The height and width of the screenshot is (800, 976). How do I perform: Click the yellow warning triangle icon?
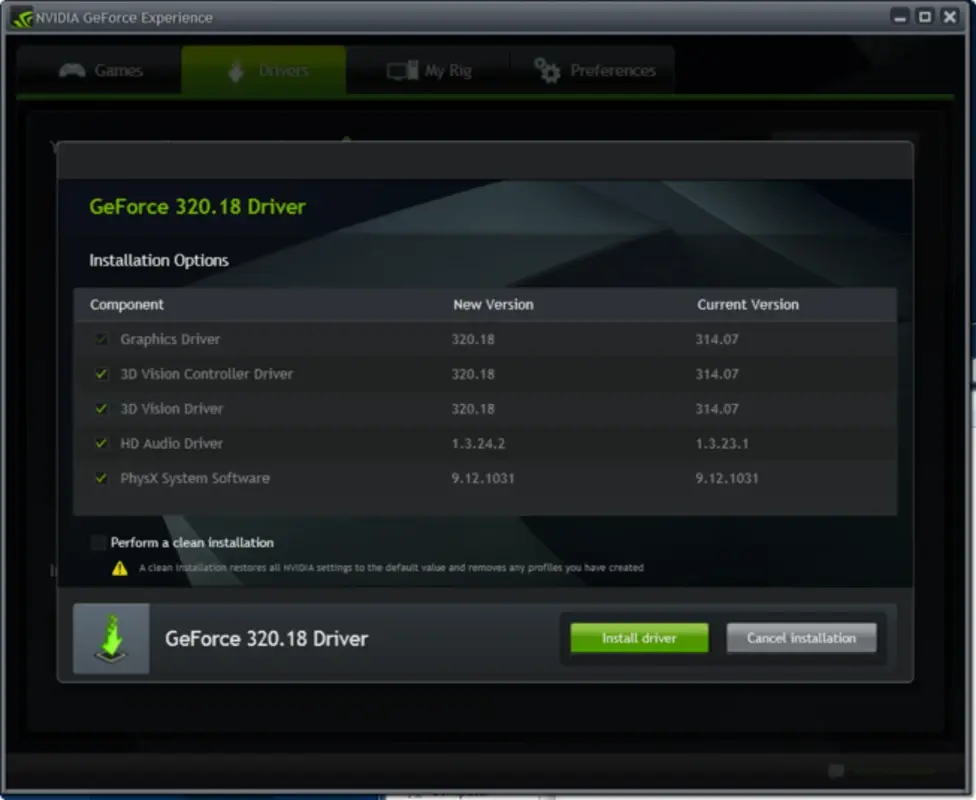(x=118, y=566)
